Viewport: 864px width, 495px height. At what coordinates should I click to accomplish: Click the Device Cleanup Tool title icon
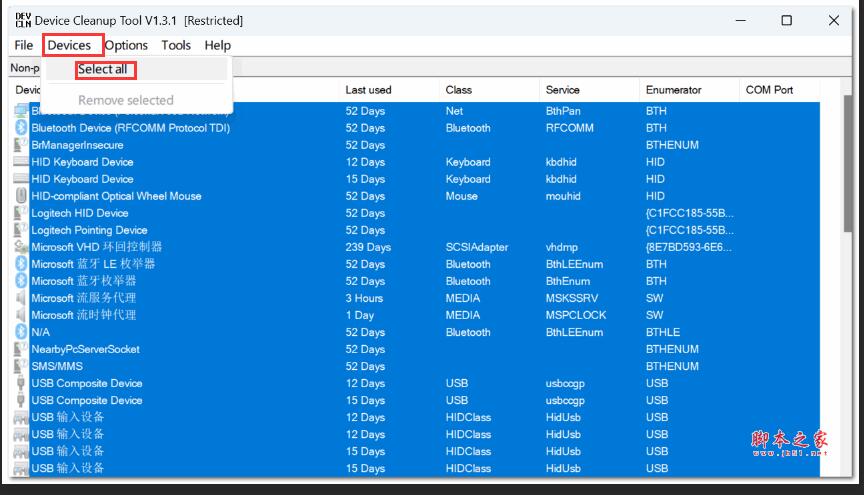[x=23, y=20]
